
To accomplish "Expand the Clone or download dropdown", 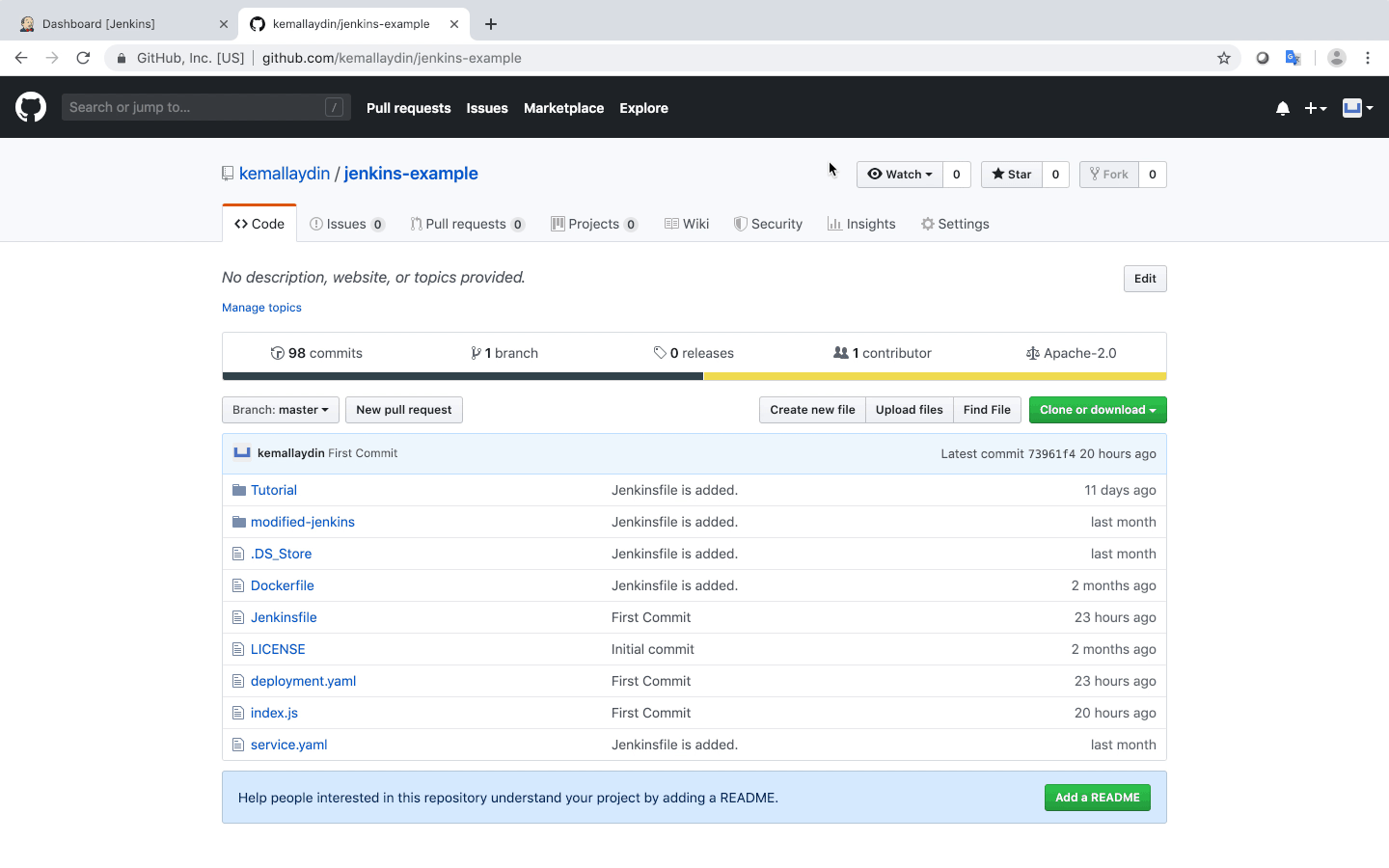I will tap(1098, 410).
